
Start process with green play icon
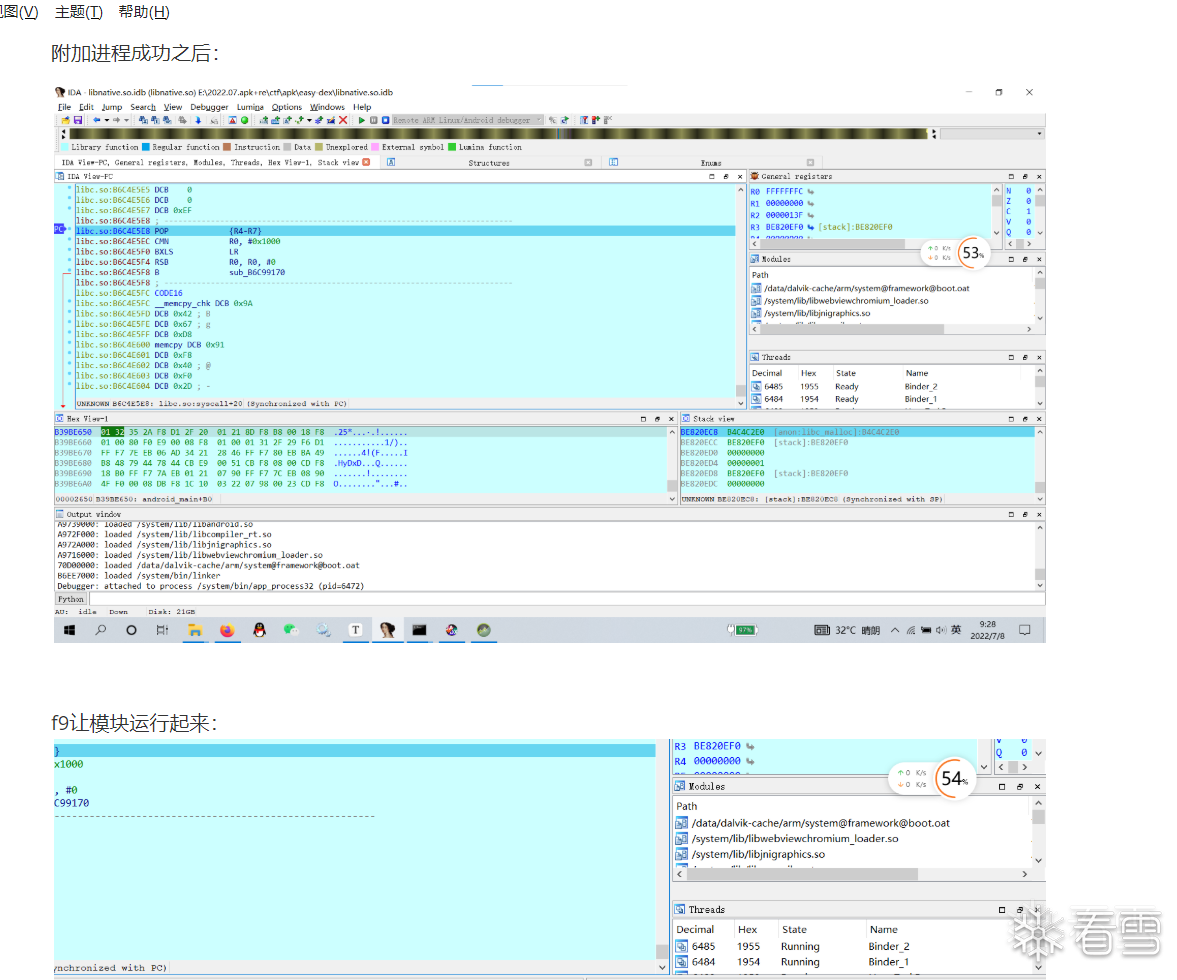point(362,120)
